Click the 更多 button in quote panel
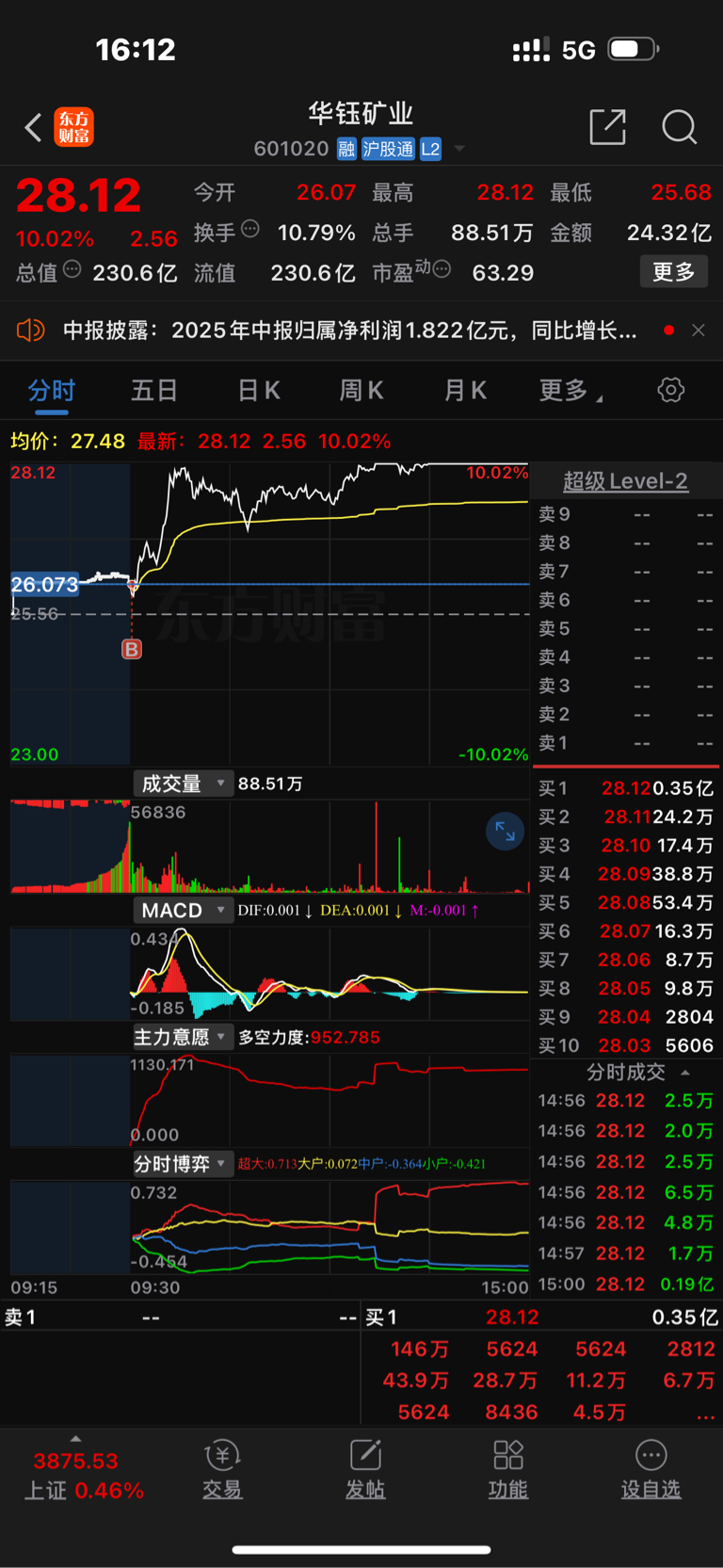 pos(674,272)
